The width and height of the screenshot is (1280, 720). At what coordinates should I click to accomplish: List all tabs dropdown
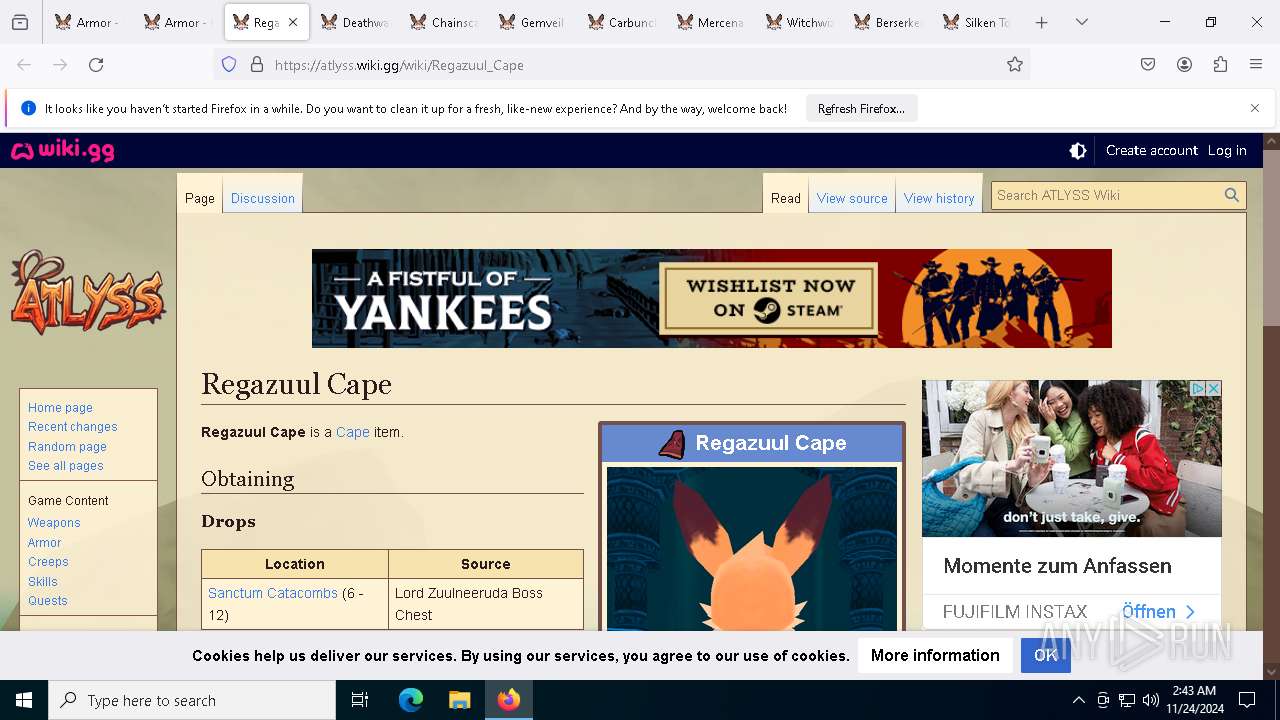(x=1081, y=22)
